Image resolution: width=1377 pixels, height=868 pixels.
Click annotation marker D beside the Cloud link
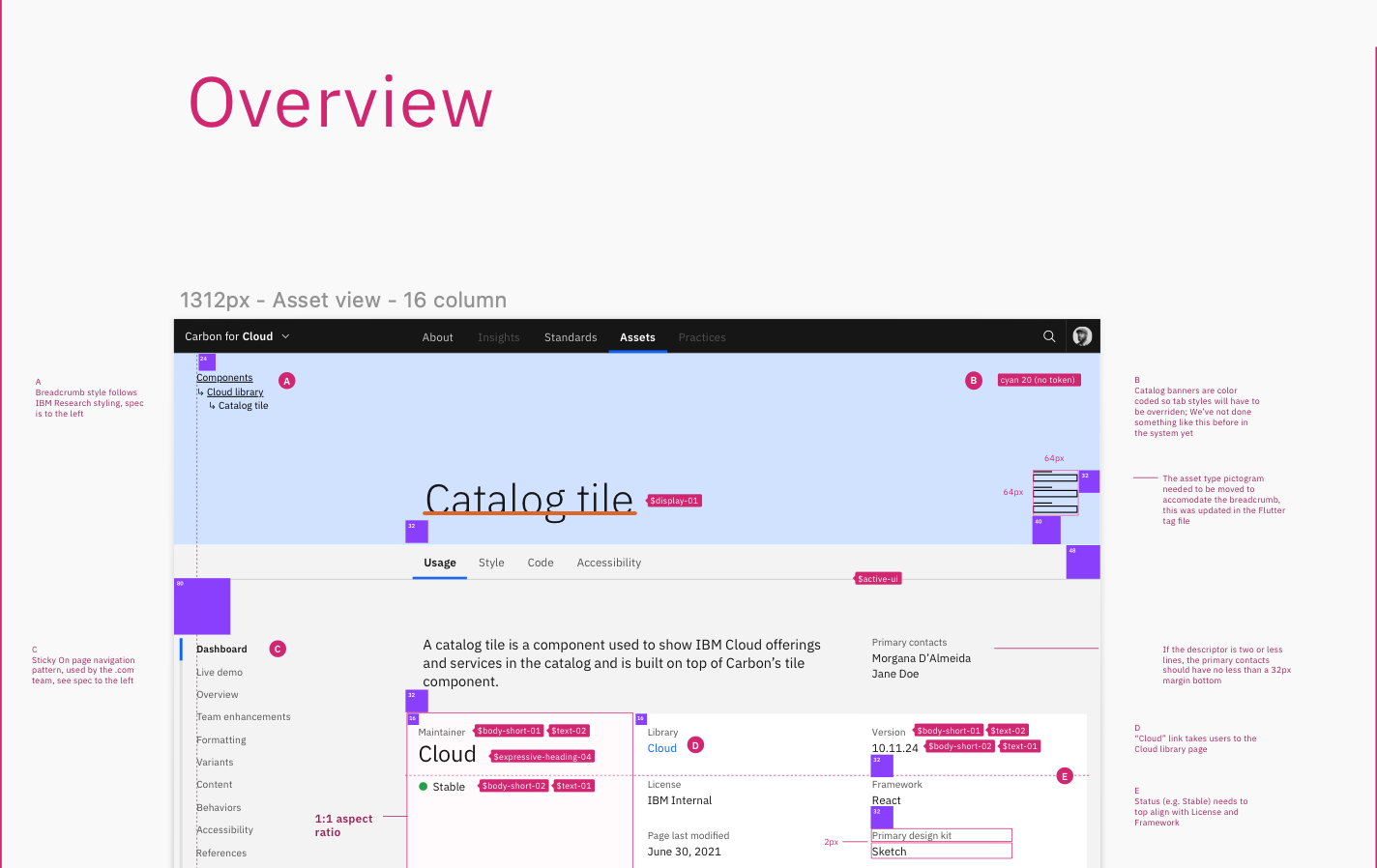click(x=694, y=744)
